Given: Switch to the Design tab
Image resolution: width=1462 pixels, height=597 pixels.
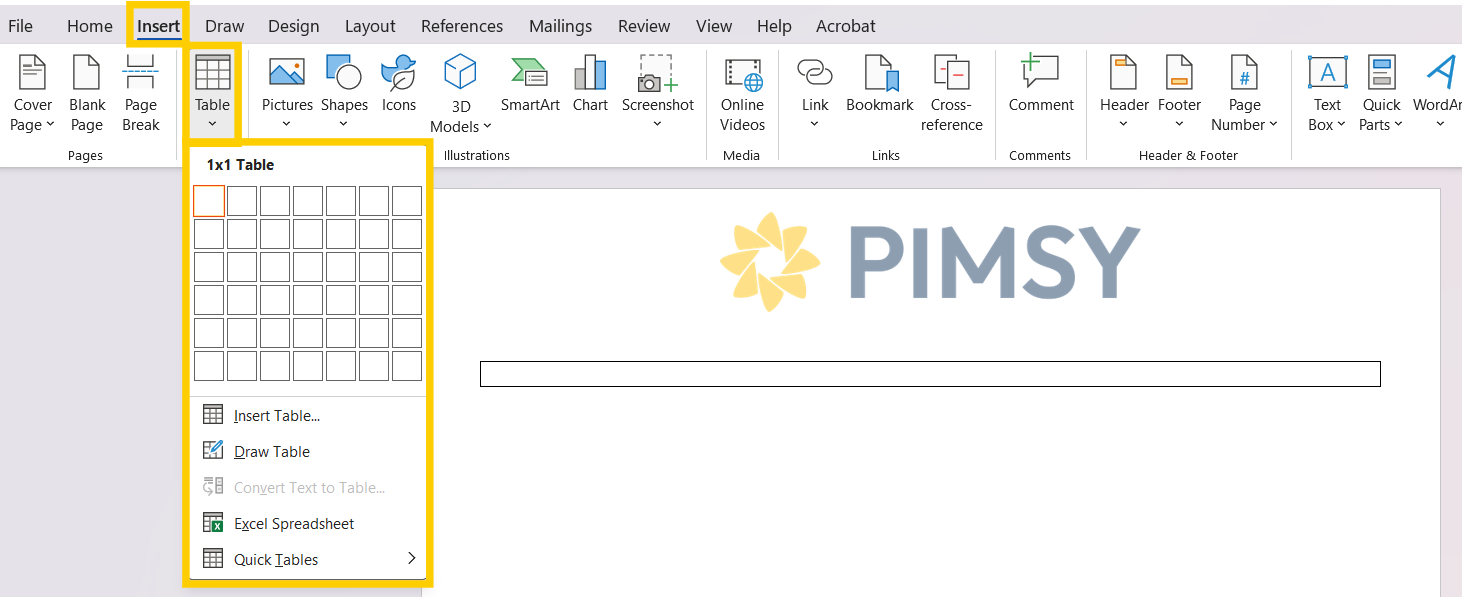Looking at the screenshot, I should pos(293,26).
